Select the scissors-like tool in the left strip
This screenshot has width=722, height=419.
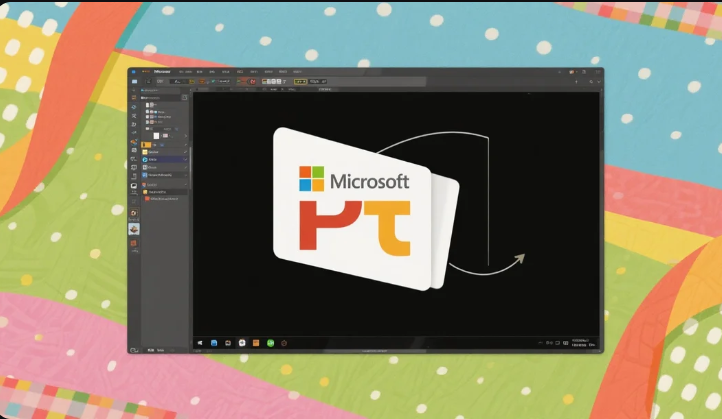(x=134, y=116)
